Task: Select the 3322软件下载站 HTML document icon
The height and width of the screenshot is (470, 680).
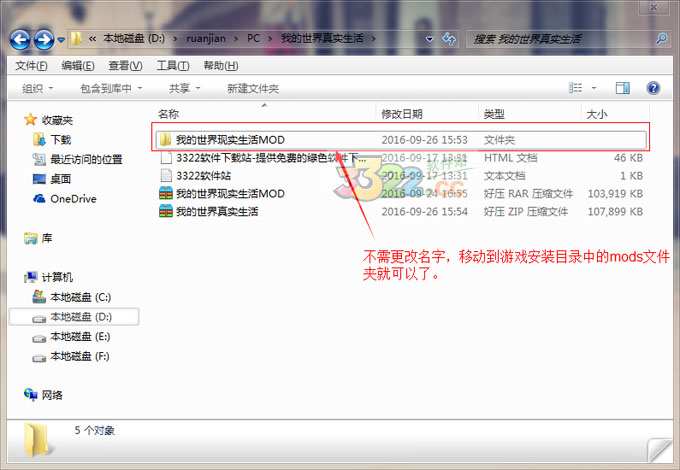Action: 166,158
